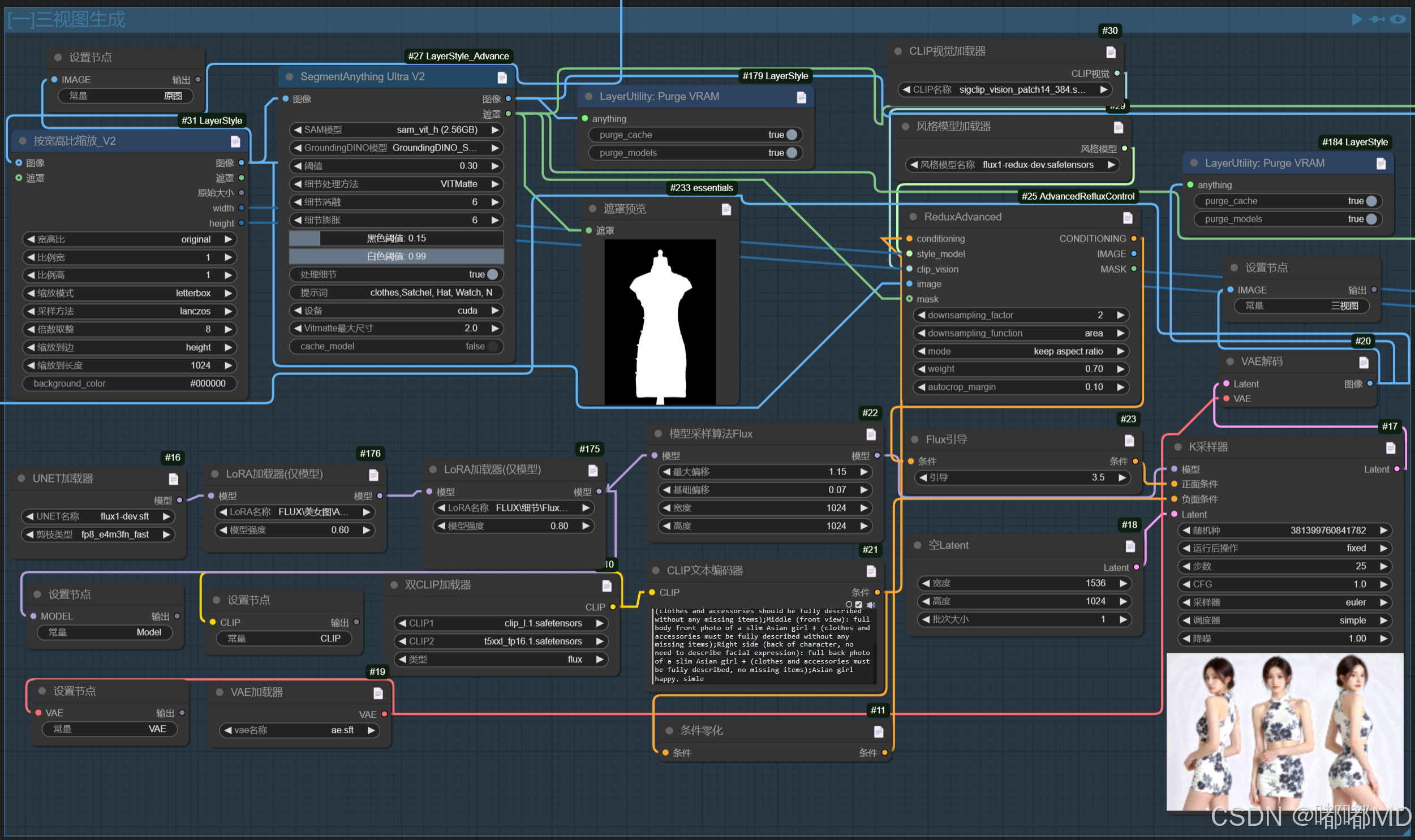The height and width of the screenshot is (840, 1415).
Task: Click the generated three-view image preview
Action: click(1284, 732)
